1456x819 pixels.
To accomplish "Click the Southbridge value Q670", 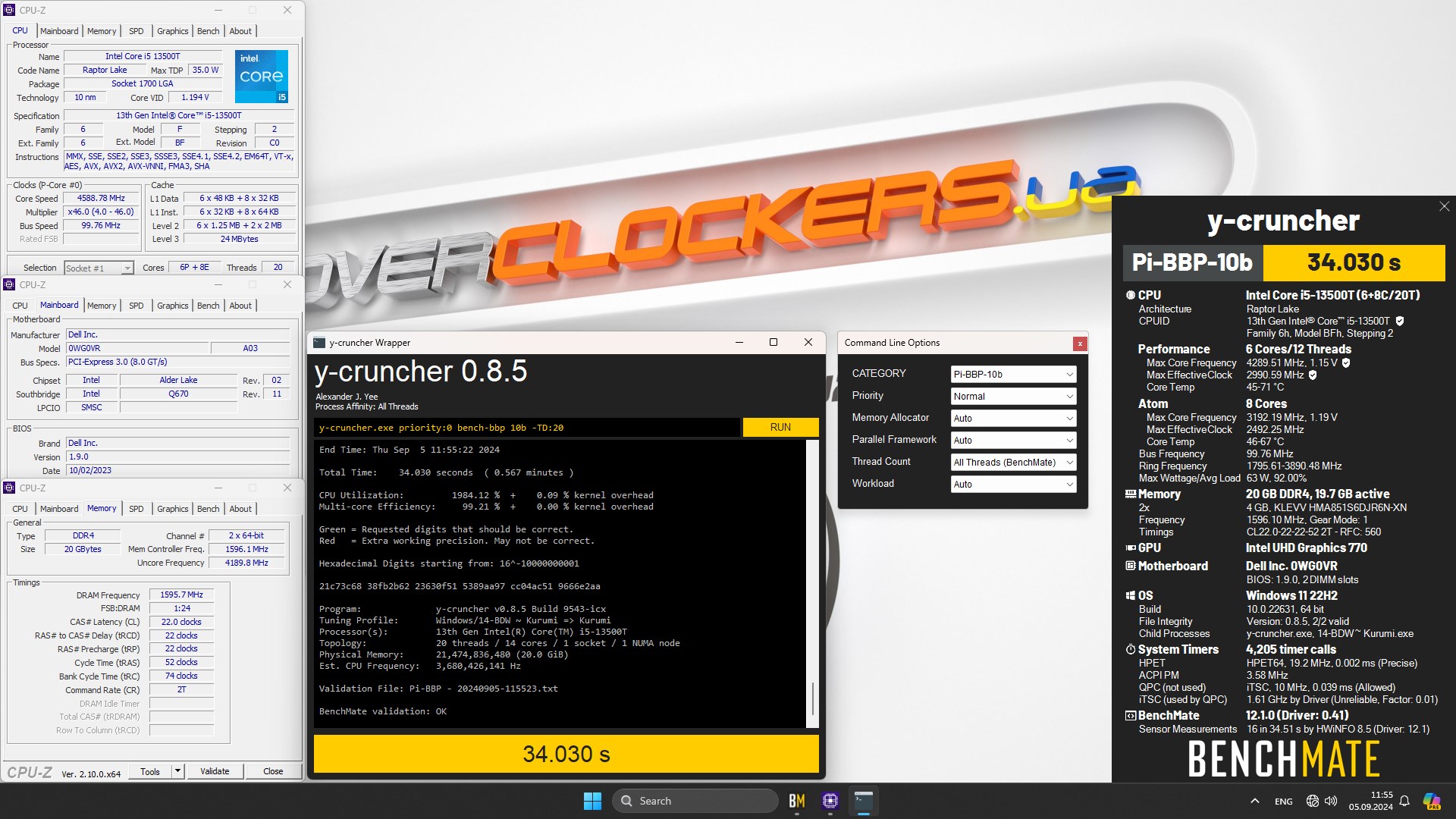I will point(179,394).
